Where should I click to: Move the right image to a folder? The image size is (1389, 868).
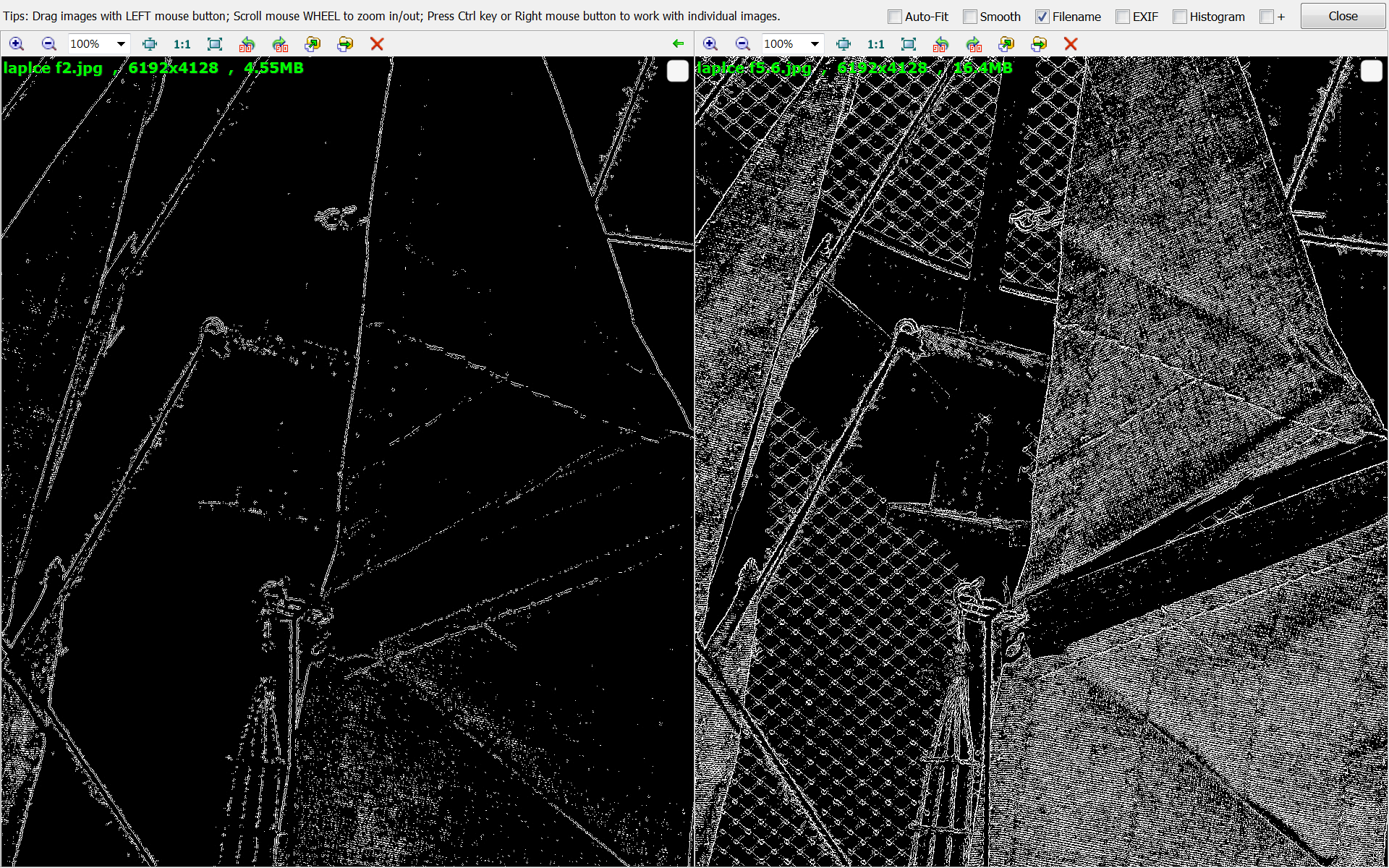1039,44
